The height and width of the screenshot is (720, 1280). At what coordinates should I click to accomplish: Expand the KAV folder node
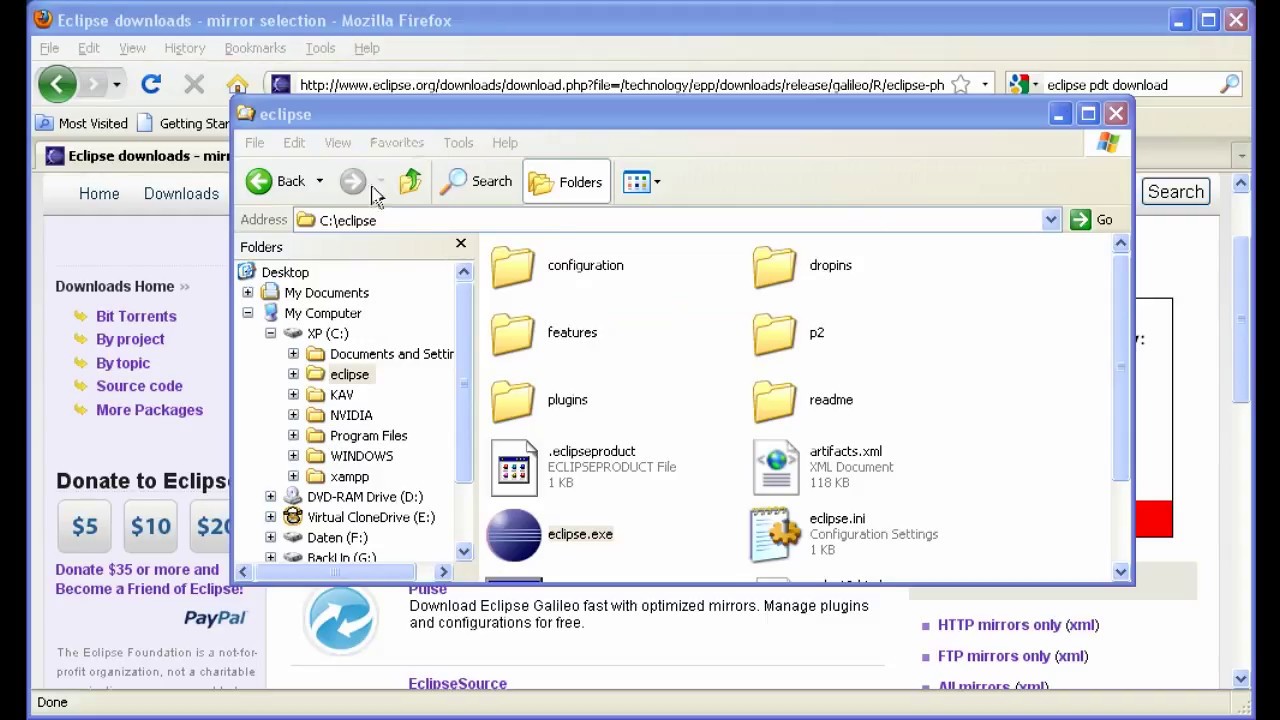coord(293,395)
